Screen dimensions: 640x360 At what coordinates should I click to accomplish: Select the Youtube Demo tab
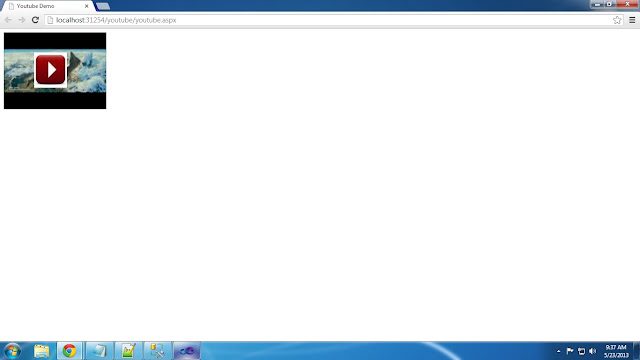[x=49, y=6]
